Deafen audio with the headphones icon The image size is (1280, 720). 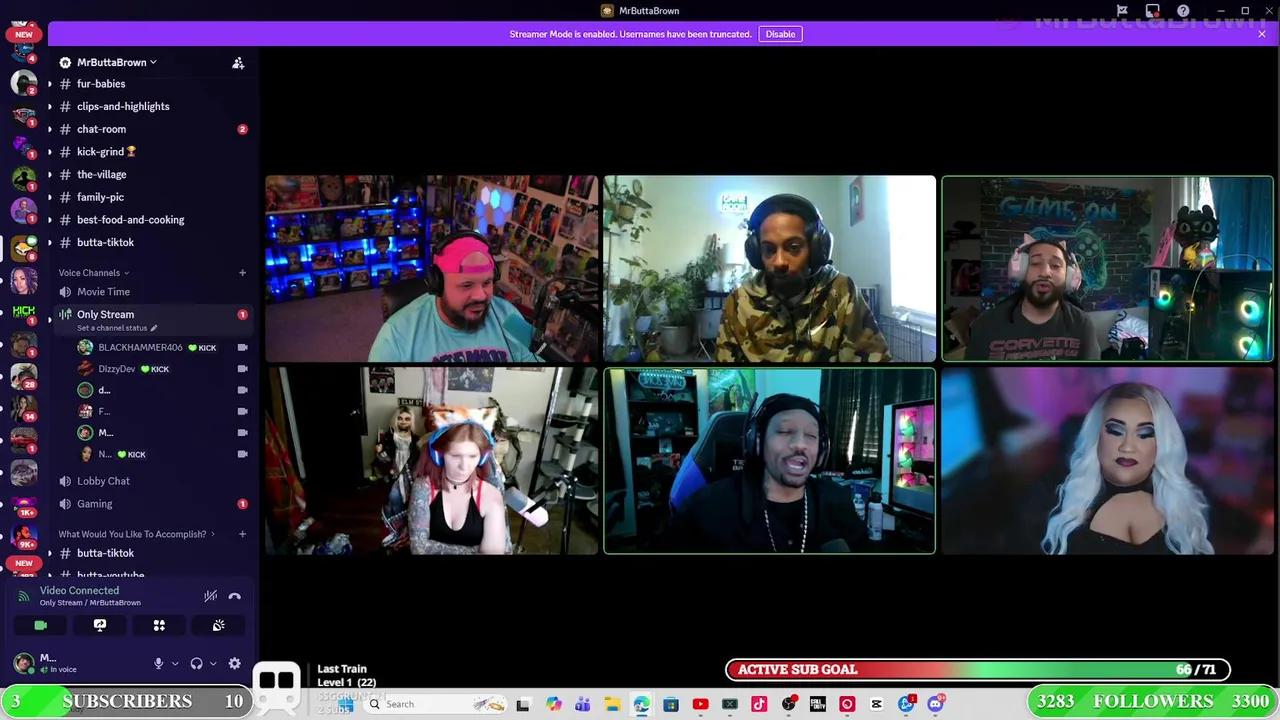[196, 663]
